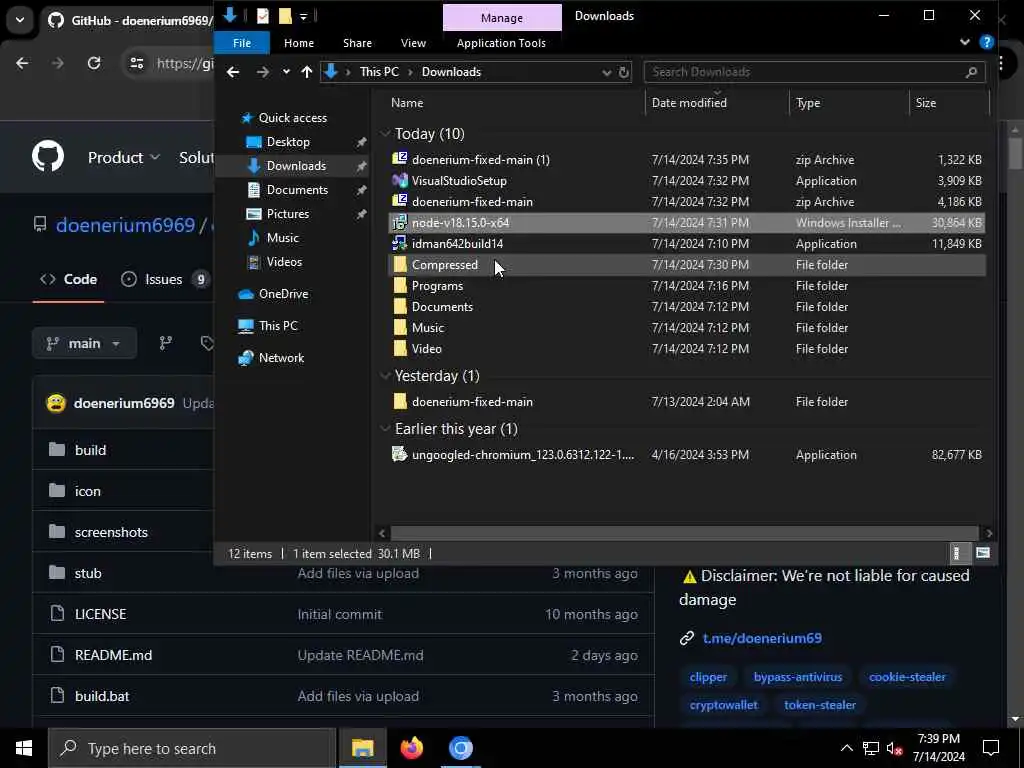Expand the address bar history dropdown
This screenshot has width=1024, height=768.
(606, 72)
